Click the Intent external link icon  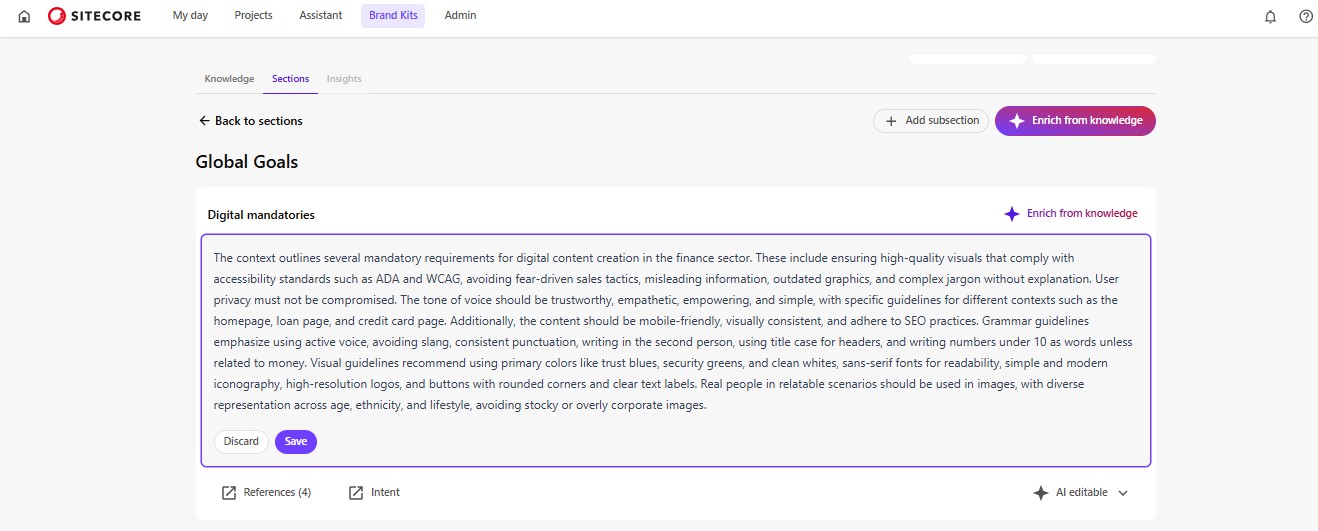click(356, 493)
